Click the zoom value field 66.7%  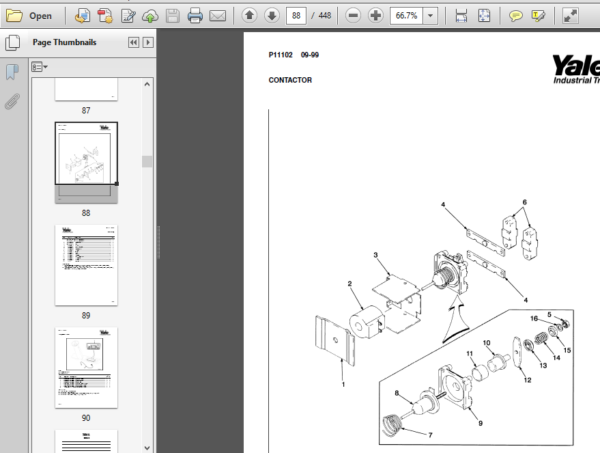point(406,16)
